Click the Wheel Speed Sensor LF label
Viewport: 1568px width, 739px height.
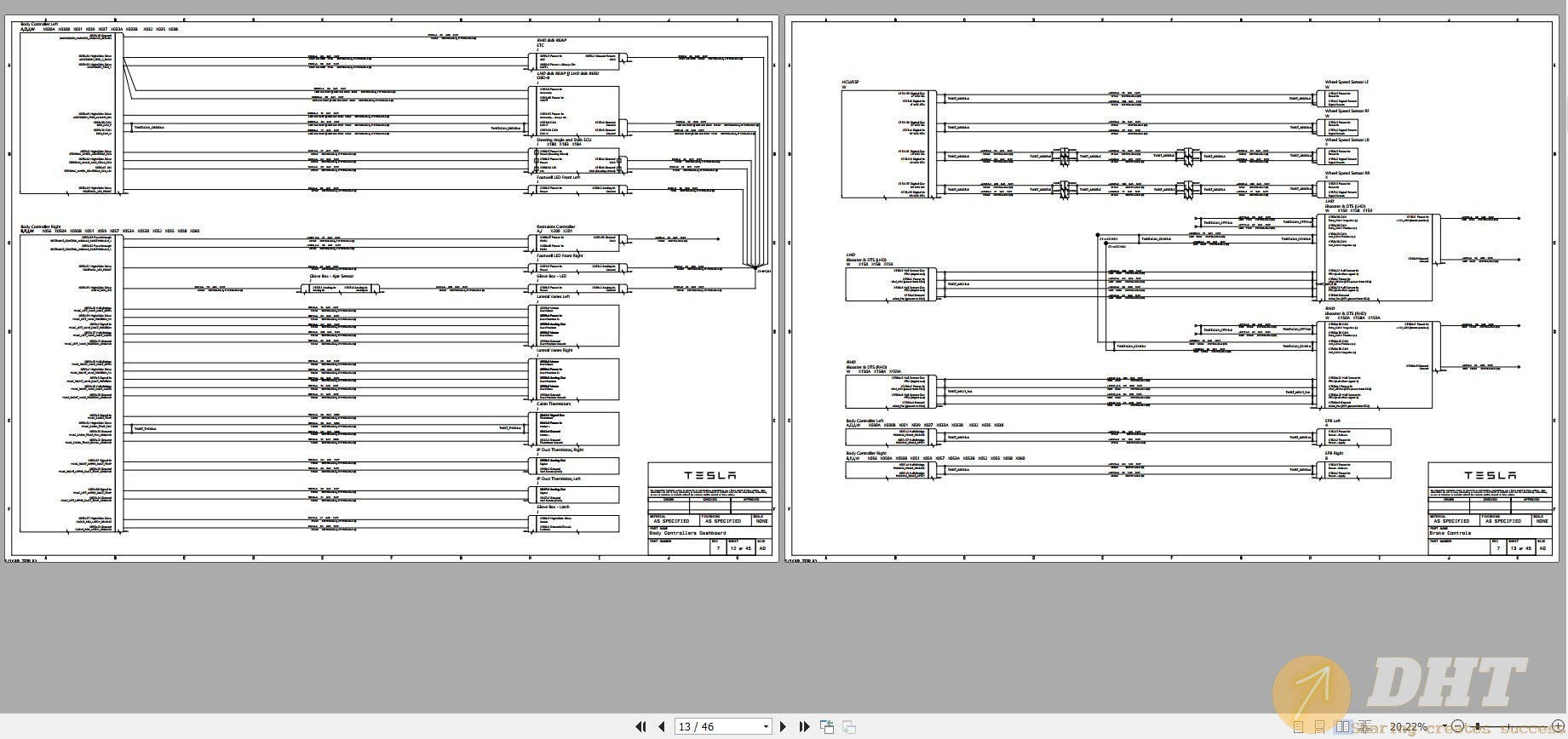click(x=1347, y=83)
